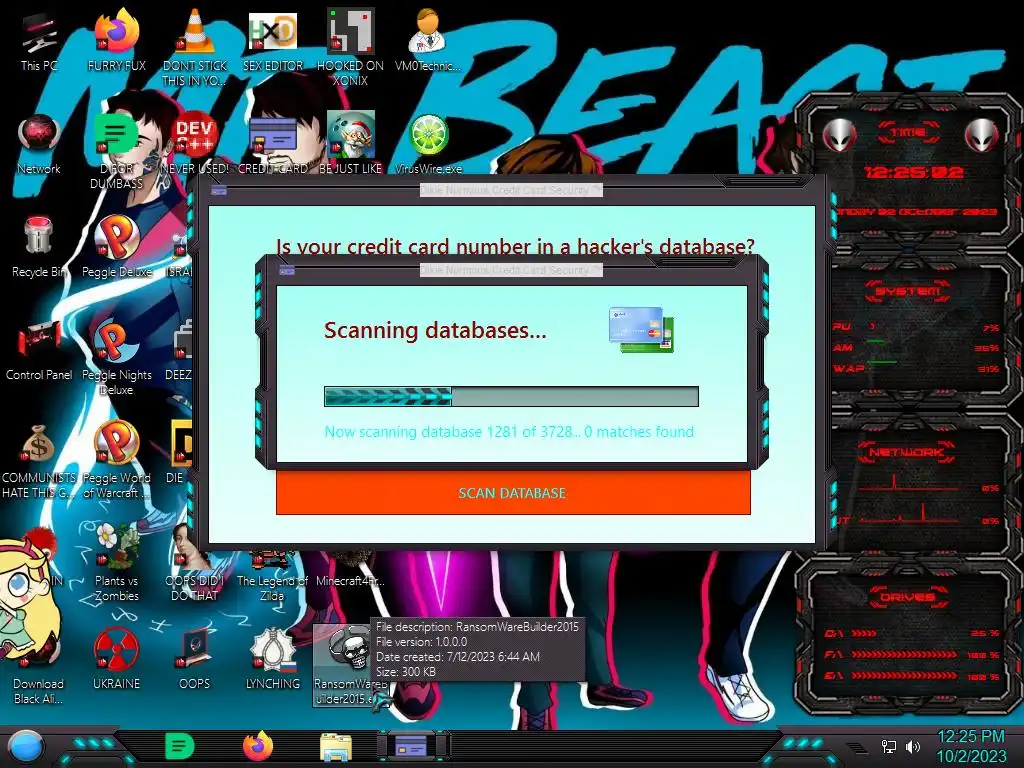The image size is (1024, 768).
Task: Click the credit cards image in the scan dialog
Action: (641, 329)
